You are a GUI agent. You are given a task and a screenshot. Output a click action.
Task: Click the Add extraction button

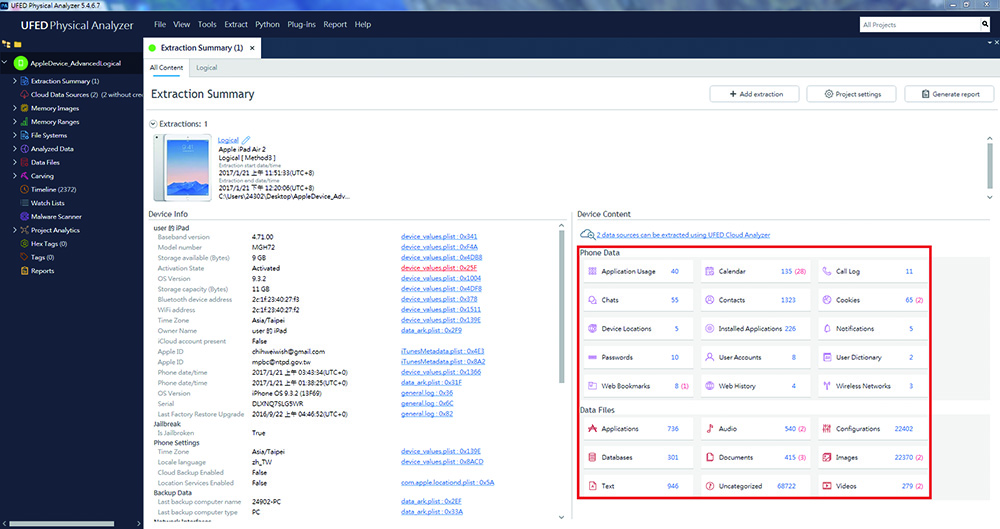pyautogui.click(x=756, y=94)
